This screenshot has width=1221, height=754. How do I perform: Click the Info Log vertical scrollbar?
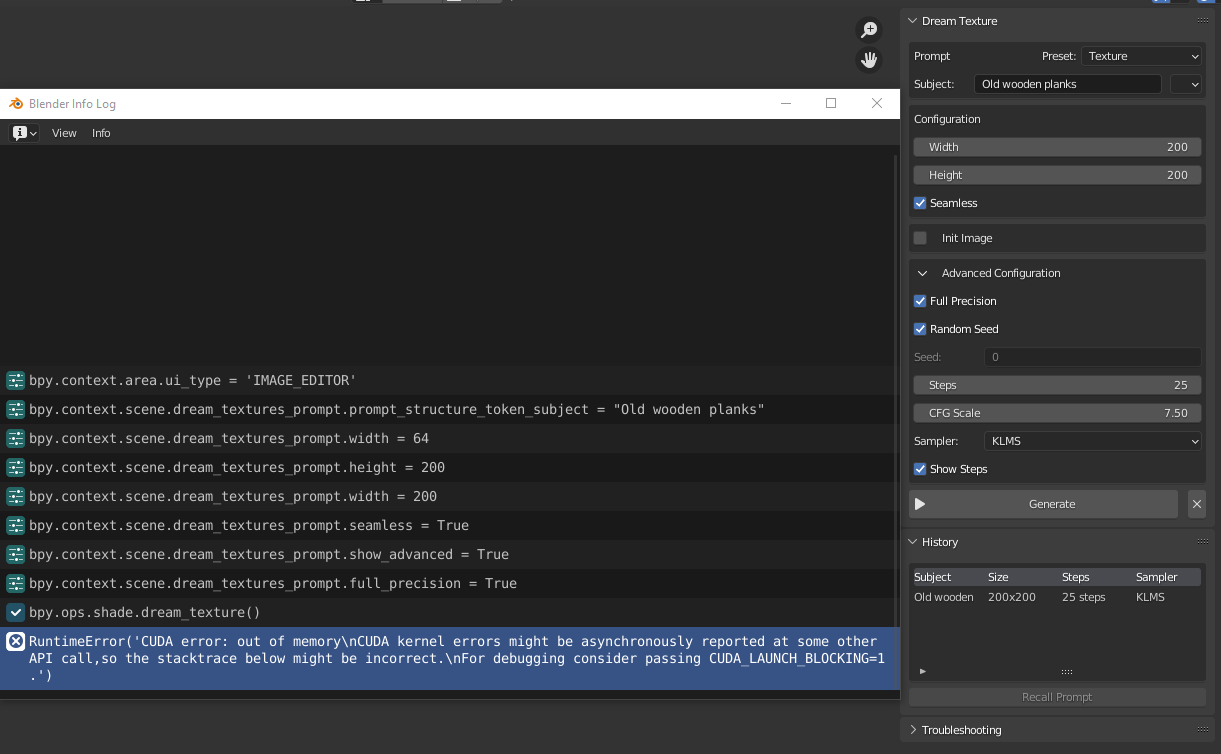(x=896, y=390)
